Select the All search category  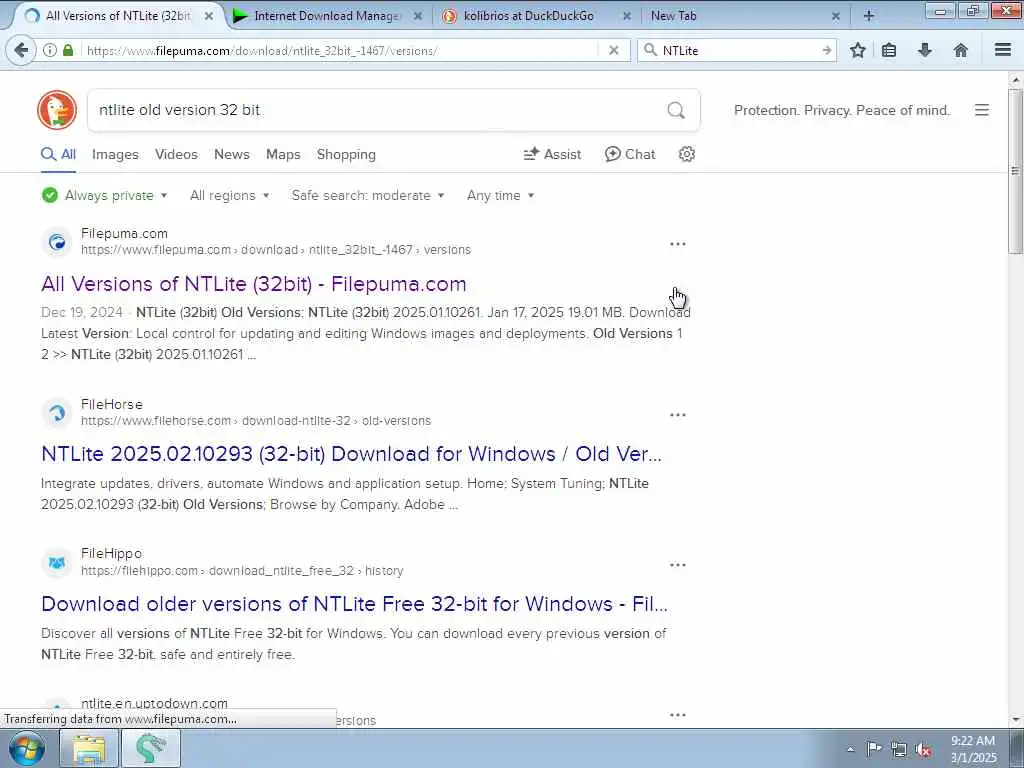(59, 154)
